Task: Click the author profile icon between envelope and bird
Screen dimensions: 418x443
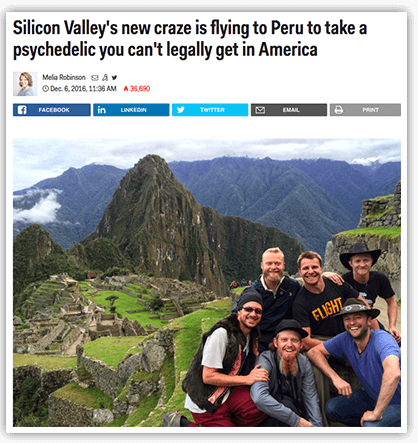Action: click(105, 78)
